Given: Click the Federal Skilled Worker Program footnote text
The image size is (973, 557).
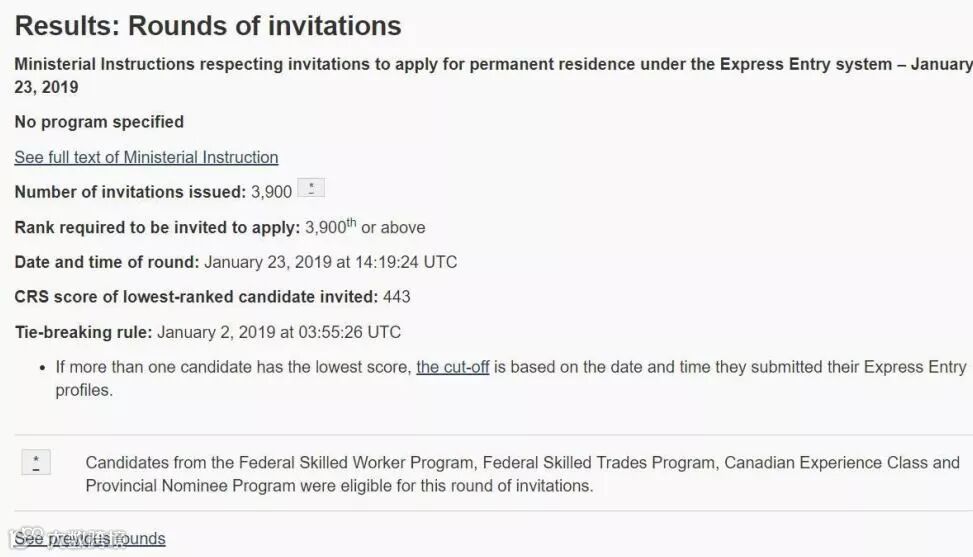Looking at the screenshot, I should [522, 474].
